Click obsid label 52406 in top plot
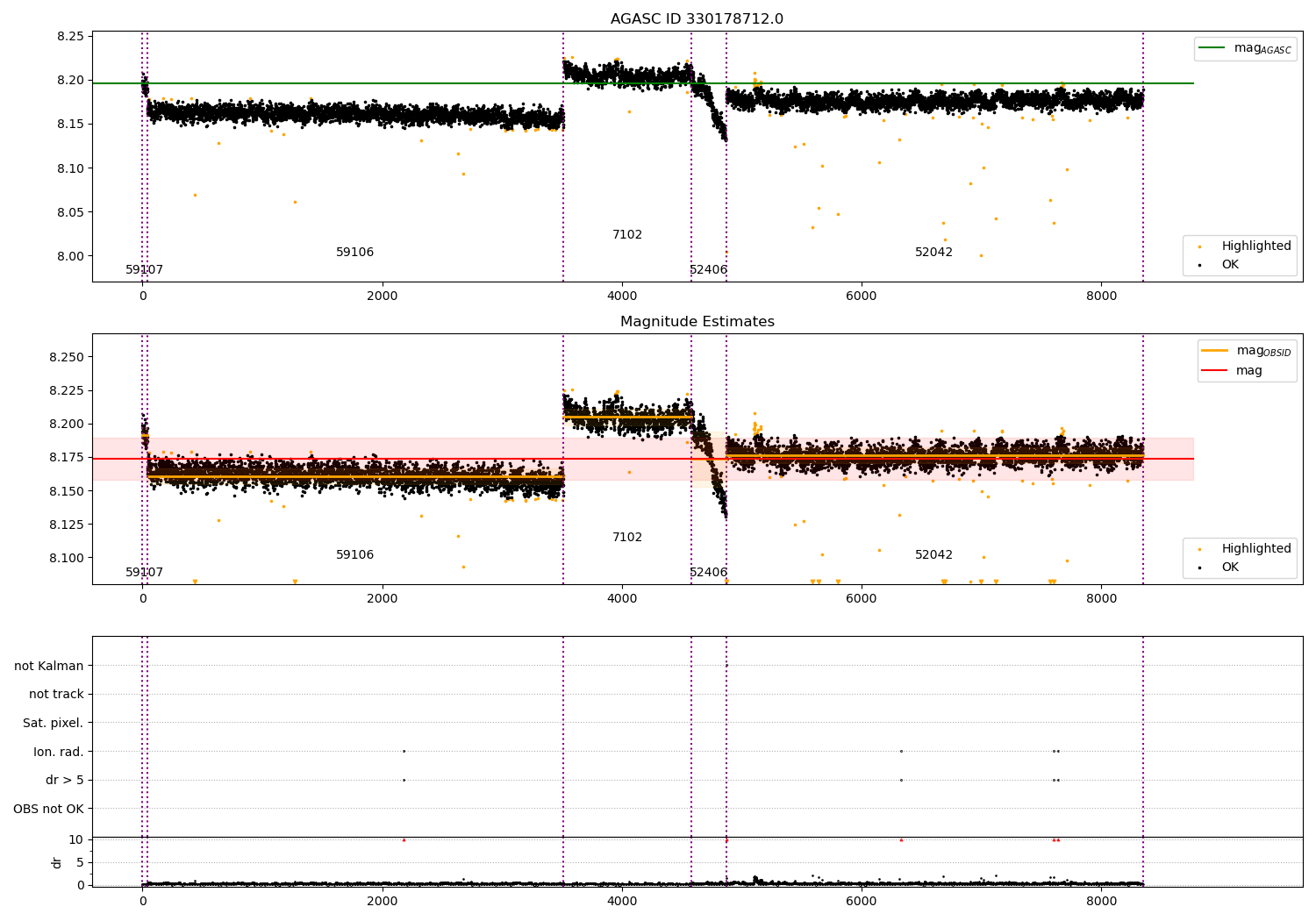 point(709,270)
